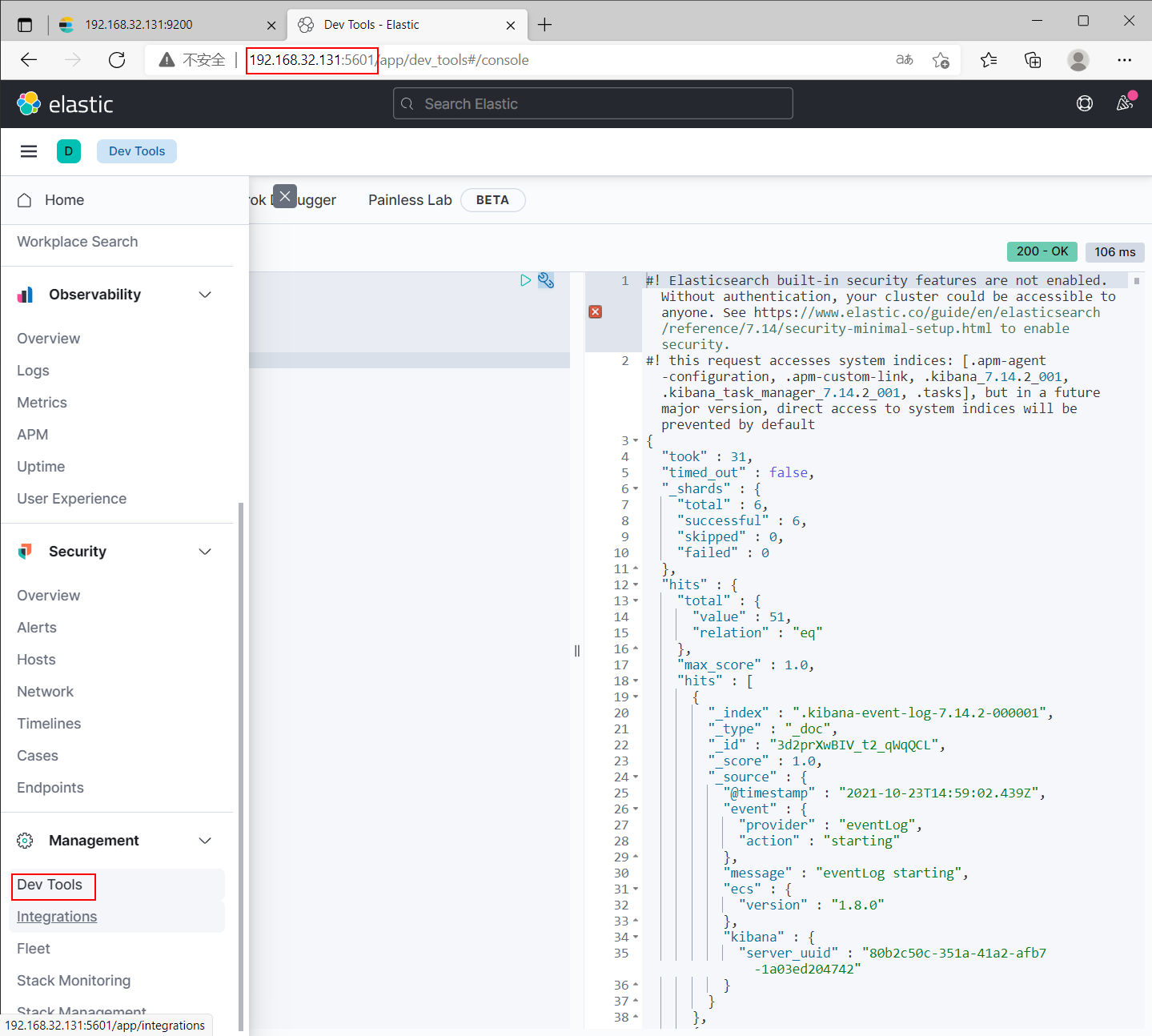
Task: Click the Dev Tools breadcrumb badge
Action: tap(137, 151)
